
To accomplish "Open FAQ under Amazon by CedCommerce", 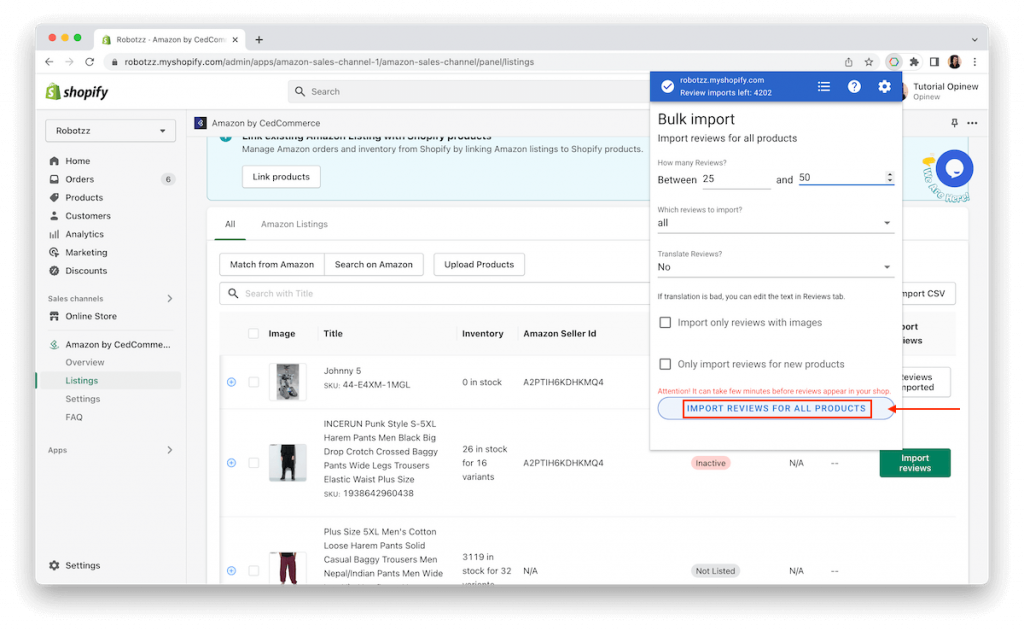I will (74, 417).
